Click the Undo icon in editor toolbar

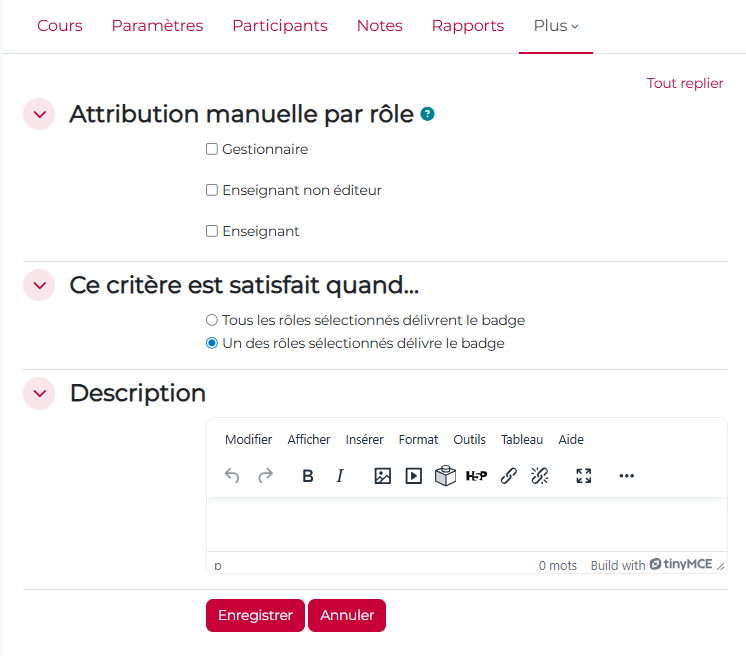click(x=232, y=476)
